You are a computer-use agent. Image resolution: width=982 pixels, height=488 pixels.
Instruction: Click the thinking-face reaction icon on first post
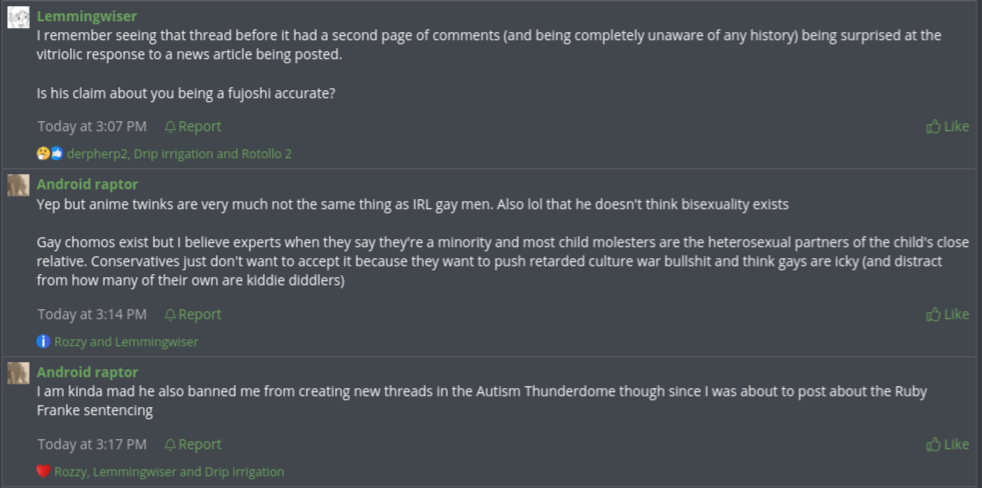[x=43, y=154]
